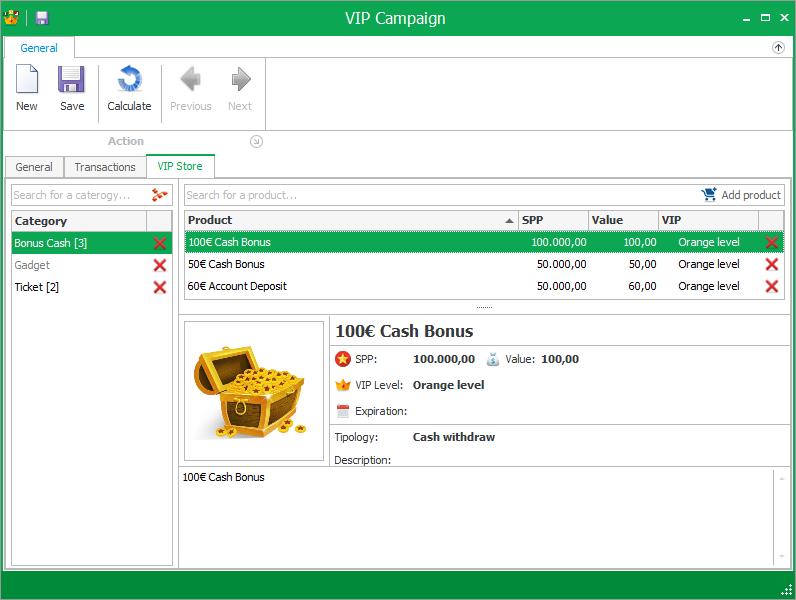Focus the category search field
The image size is (796, 600).
81,195
